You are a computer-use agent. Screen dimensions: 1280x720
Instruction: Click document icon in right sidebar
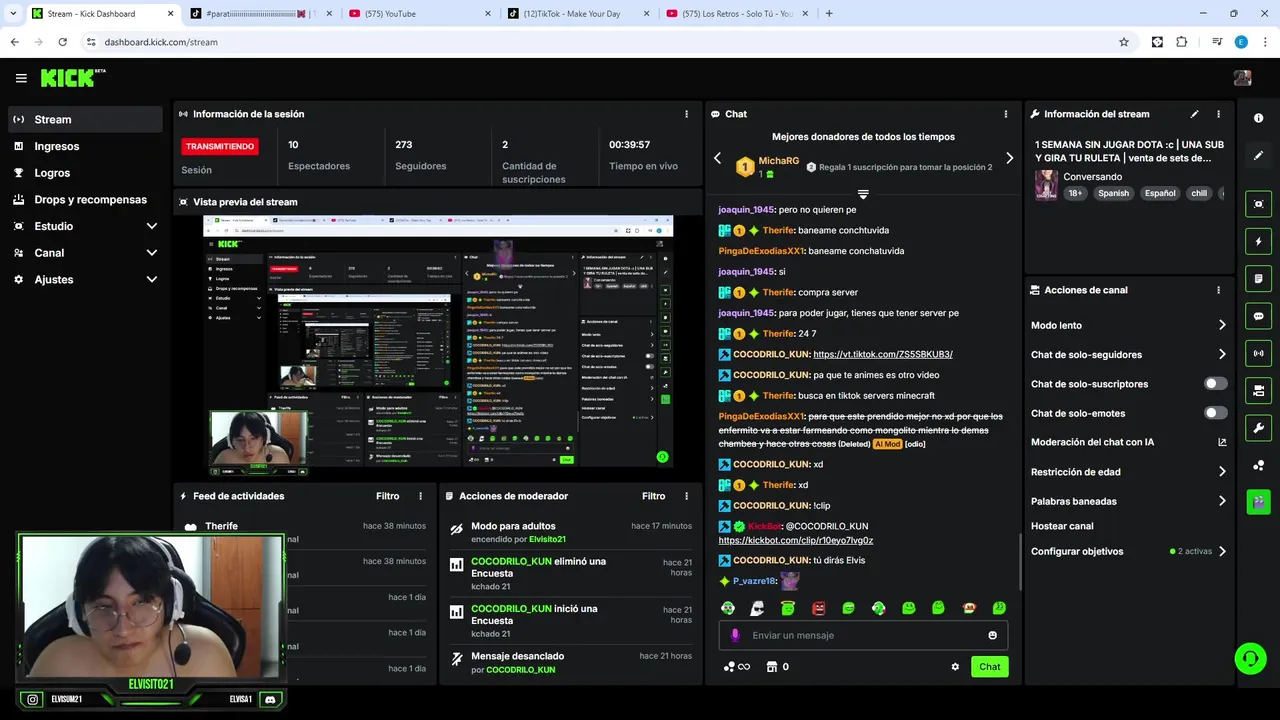(1258, 278)
